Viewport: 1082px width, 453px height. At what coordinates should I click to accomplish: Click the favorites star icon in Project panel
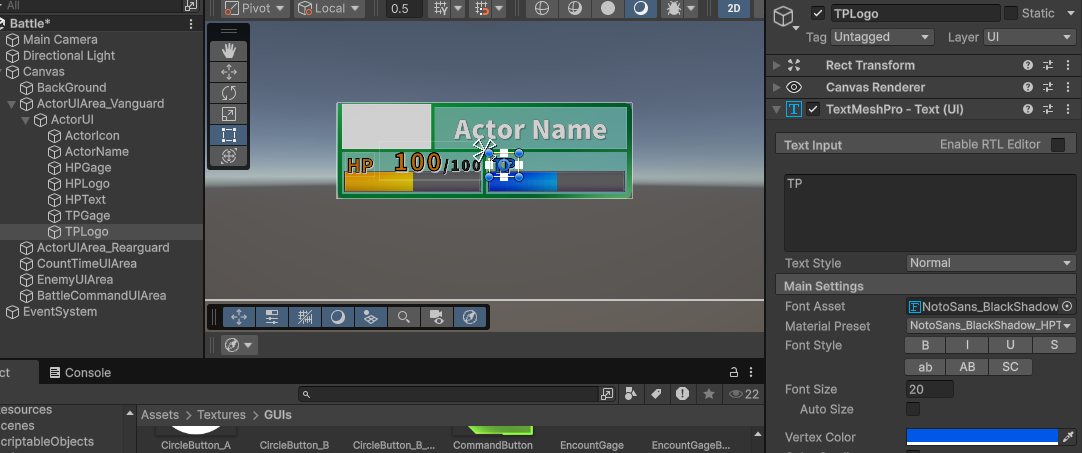point(709,394)
